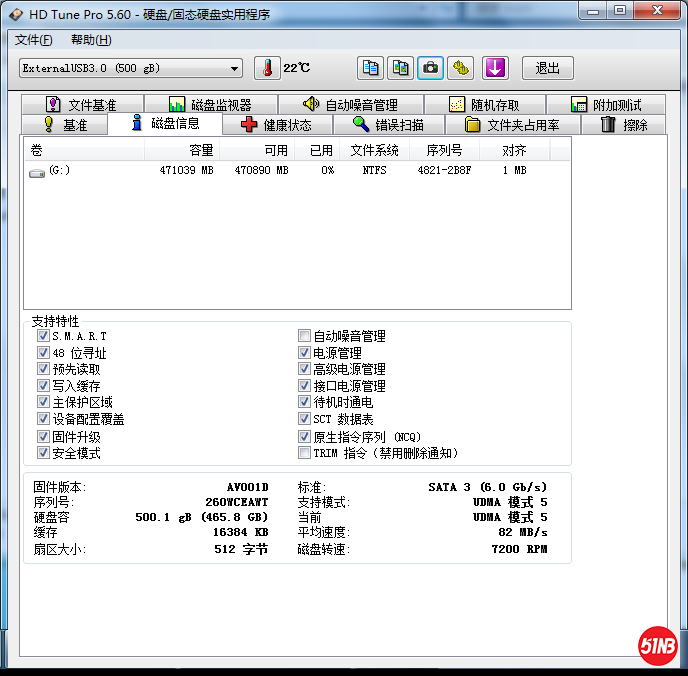Enable the 自动噪音管理 checkbox
This screenshot has width=688, height=676.
tap(305, 337)
